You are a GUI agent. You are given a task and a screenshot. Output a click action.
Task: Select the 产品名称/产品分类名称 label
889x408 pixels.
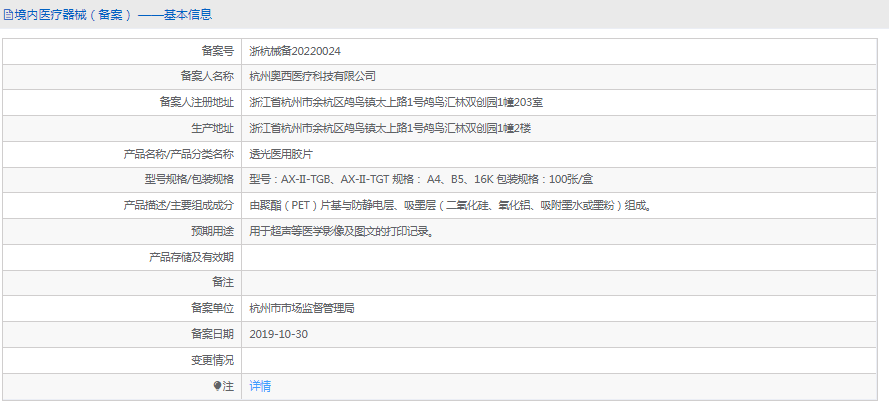click(179, 154)
